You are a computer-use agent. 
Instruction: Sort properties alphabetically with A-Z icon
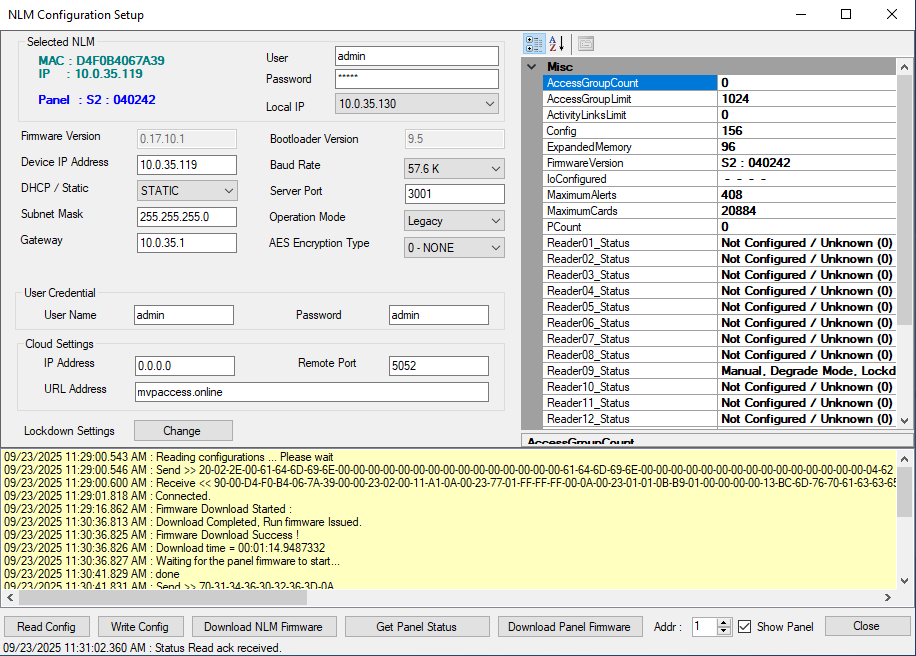[556, 44]
